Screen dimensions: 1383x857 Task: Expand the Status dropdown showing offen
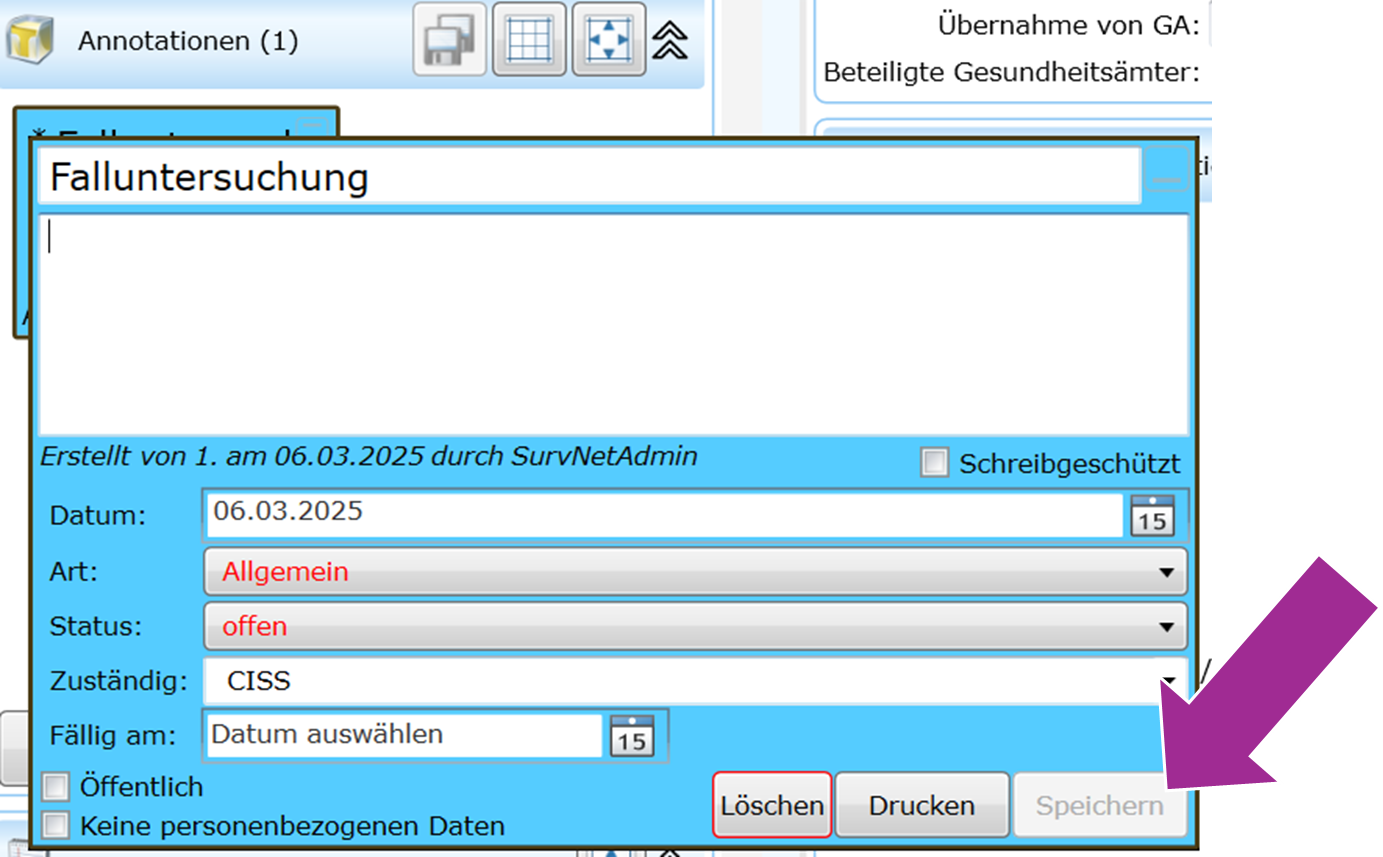pyautogui.click(x=694, y=627)
